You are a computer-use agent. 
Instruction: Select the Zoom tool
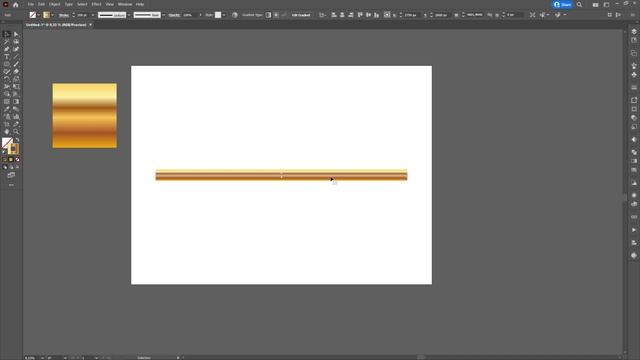coord(16,131)
